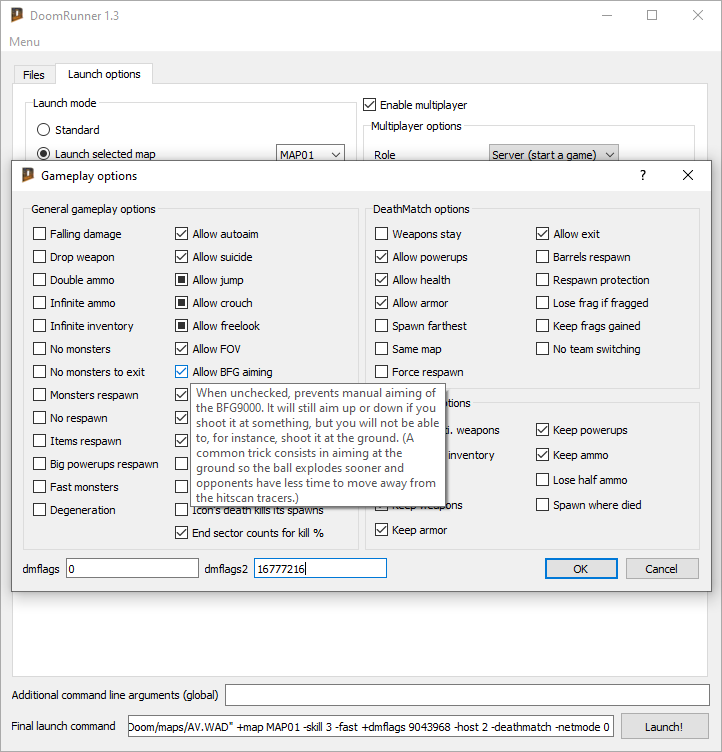Uncheck Allow armor
The image size is (722, 752).
click(381, 303)
